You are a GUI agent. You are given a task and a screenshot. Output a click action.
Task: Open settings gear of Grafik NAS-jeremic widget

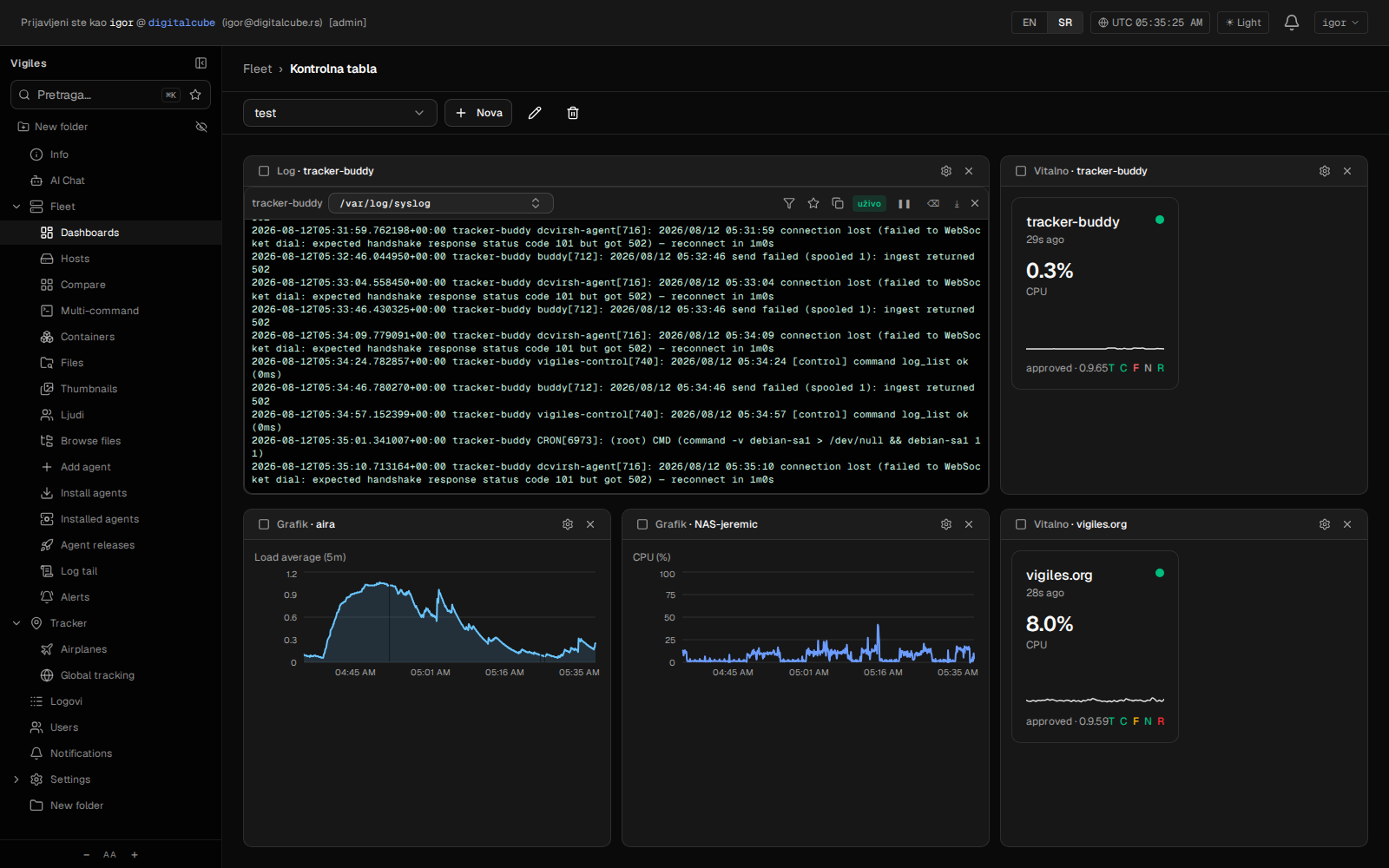[946, 524]
